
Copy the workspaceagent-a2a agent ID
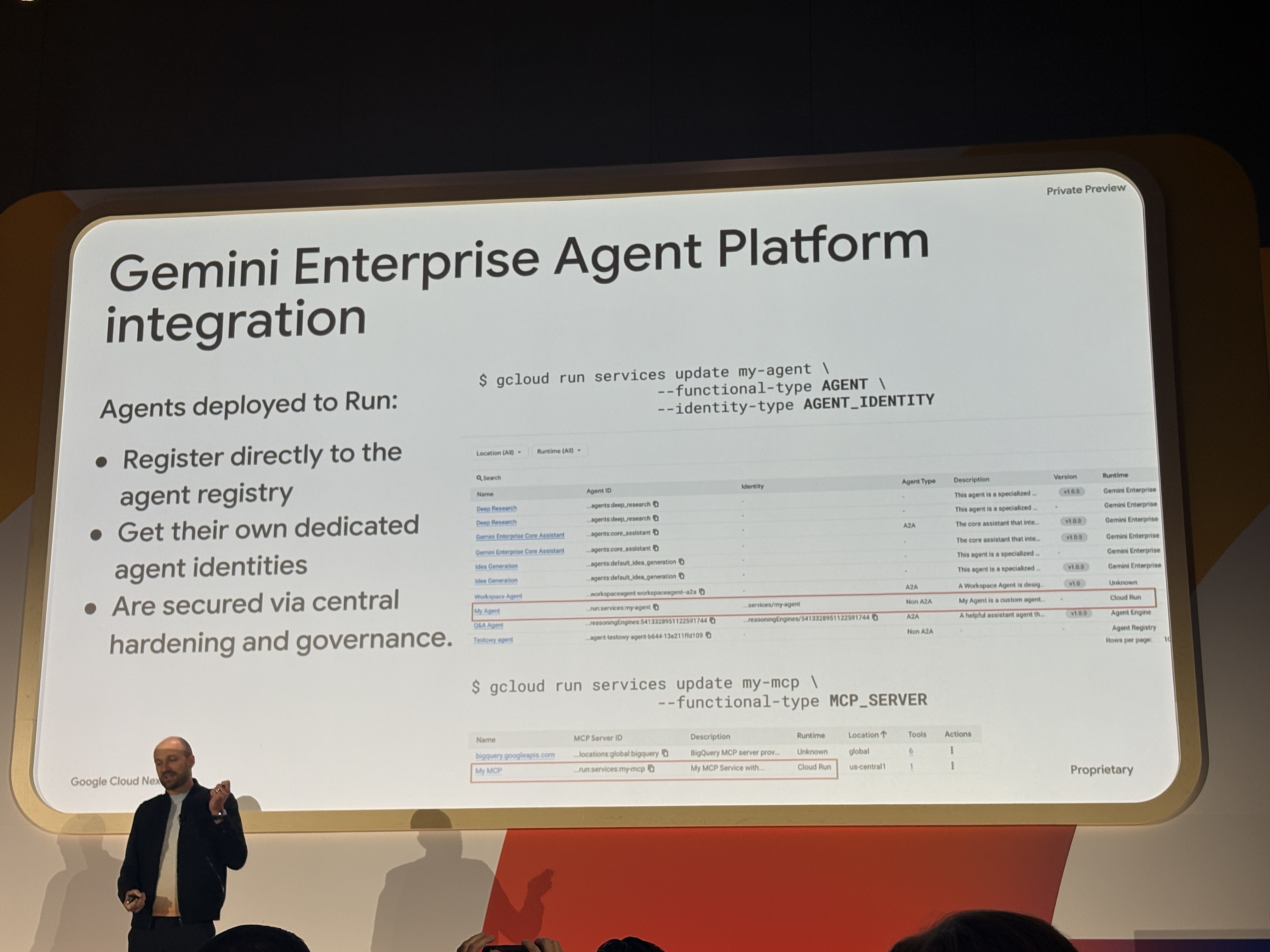tap(701, 592)
